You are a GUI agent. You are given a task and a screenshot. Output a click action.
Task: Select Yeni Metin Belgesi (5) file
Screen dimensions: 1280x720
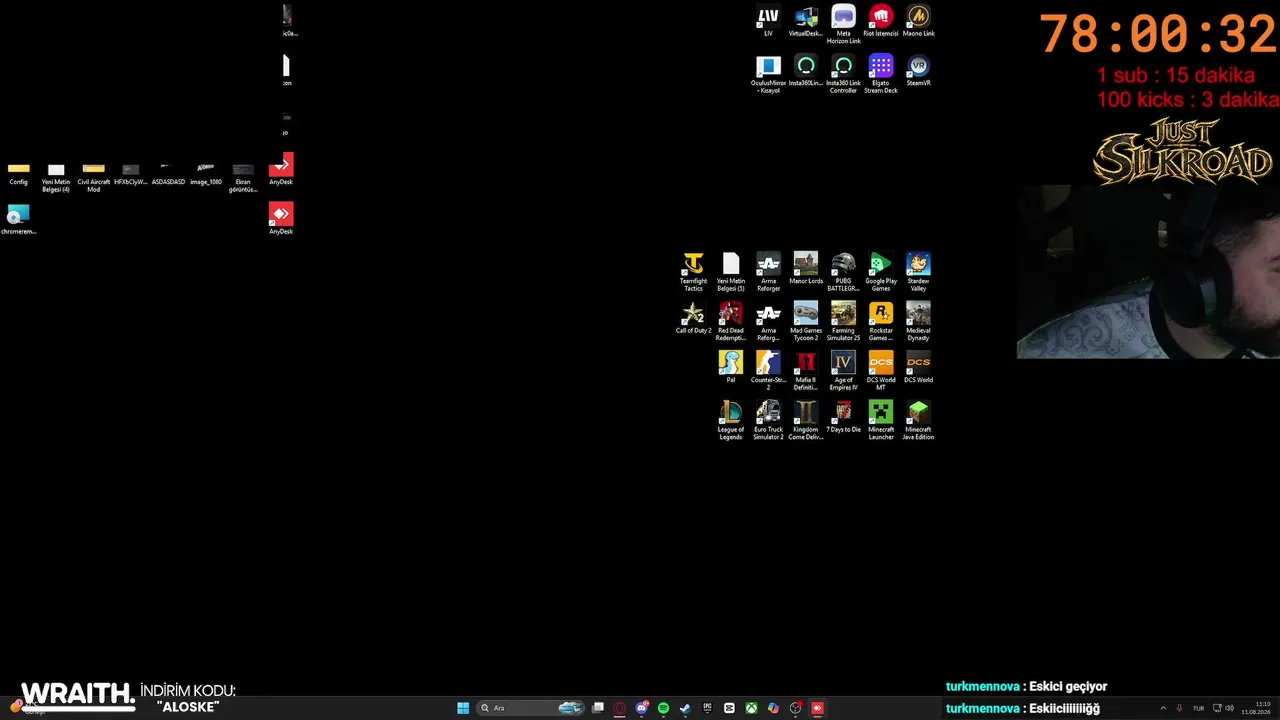pos(731,273)
